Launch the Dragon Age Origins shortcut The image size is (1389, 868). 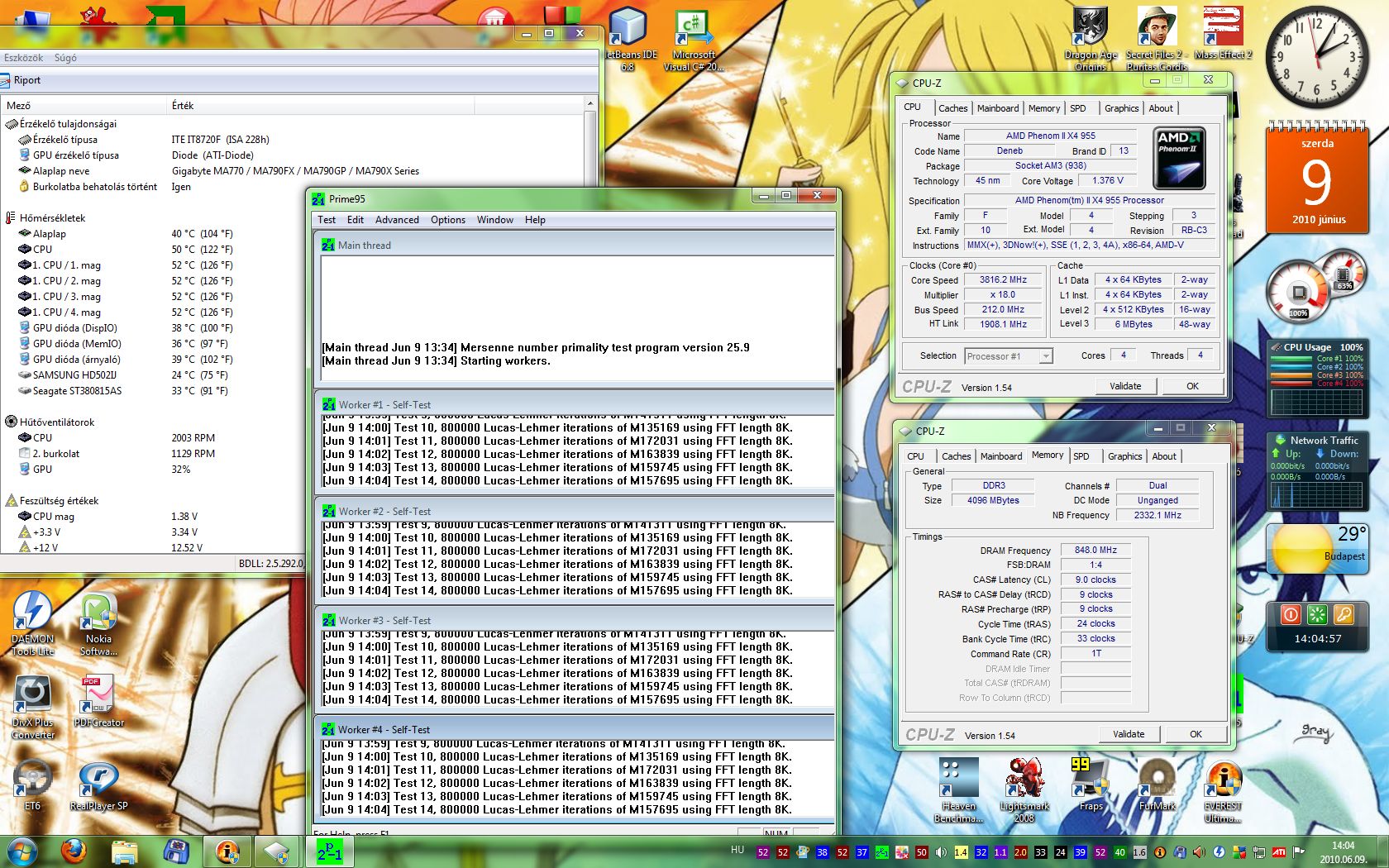(1091, 38)
